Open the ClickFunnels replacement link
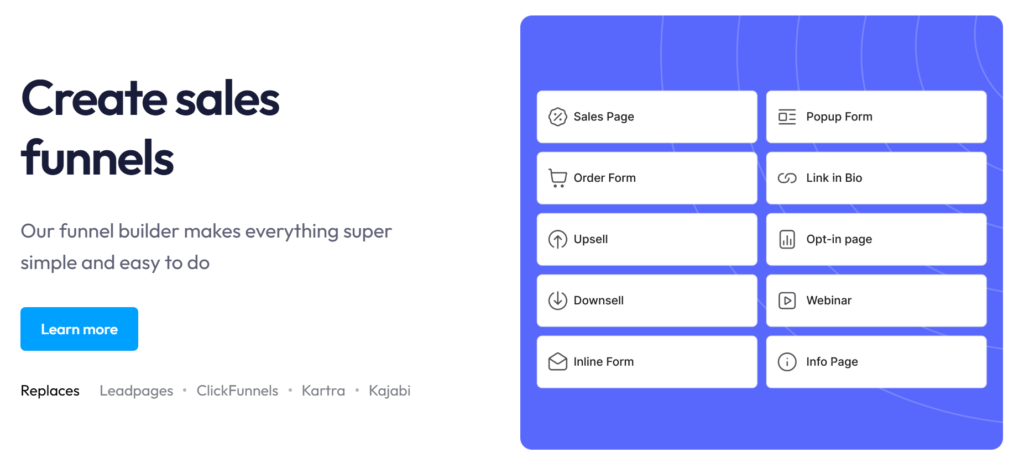The width and height of the screenshot is (1024, 469). click(x=237, y=391)
